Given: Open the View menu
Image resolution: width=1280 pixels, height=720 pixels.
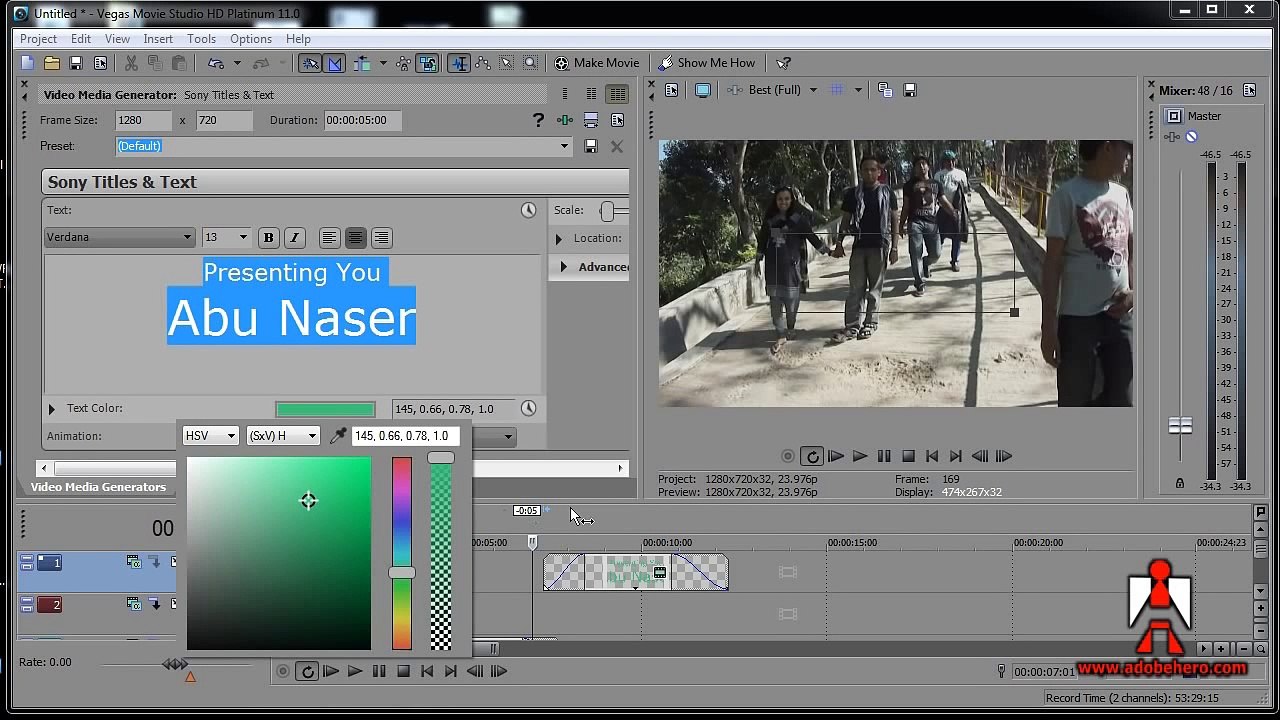Looking at the screenshot, I should tap(117, 39).
